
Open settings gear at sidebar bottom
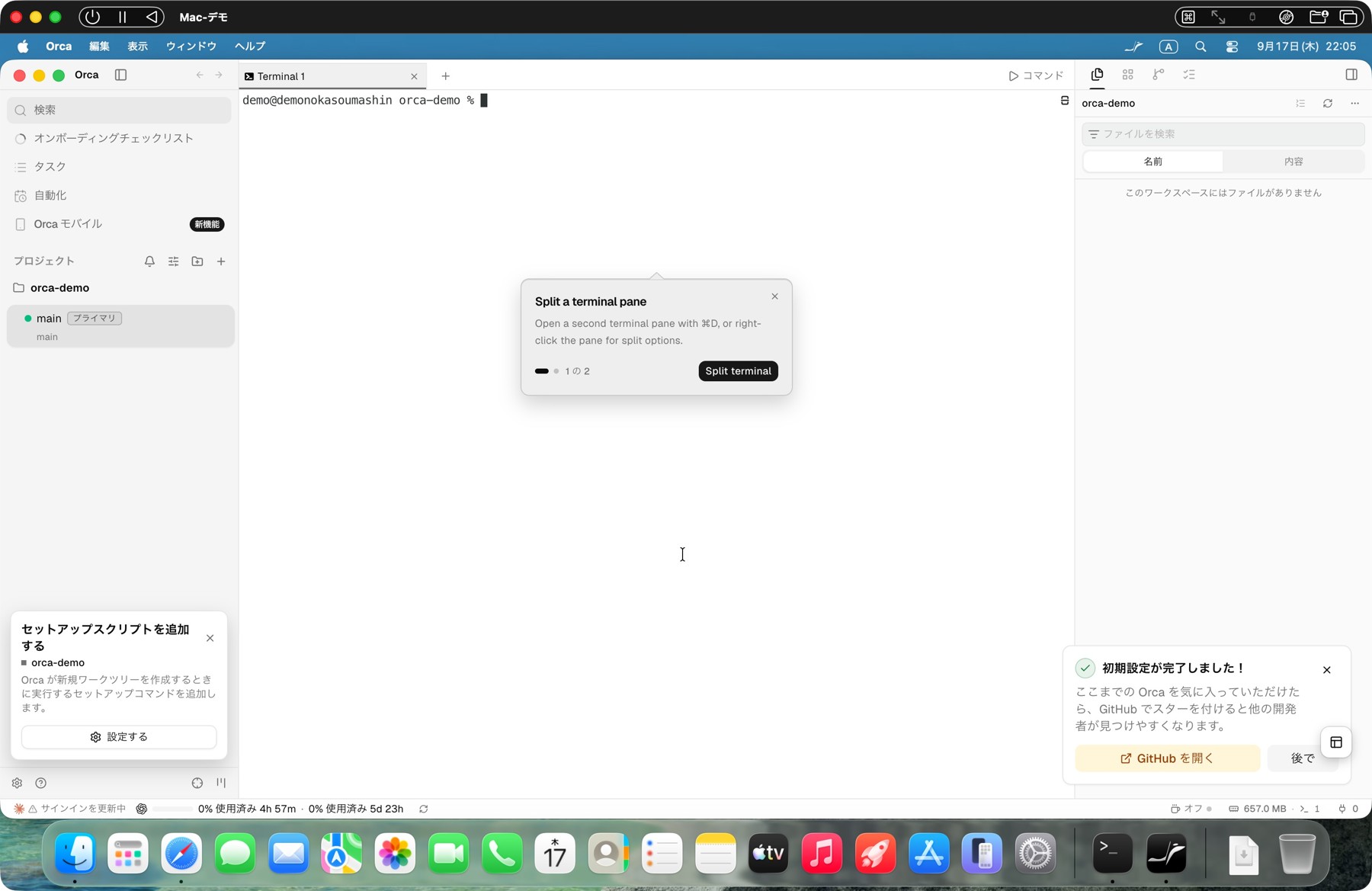tap(17, 783)
